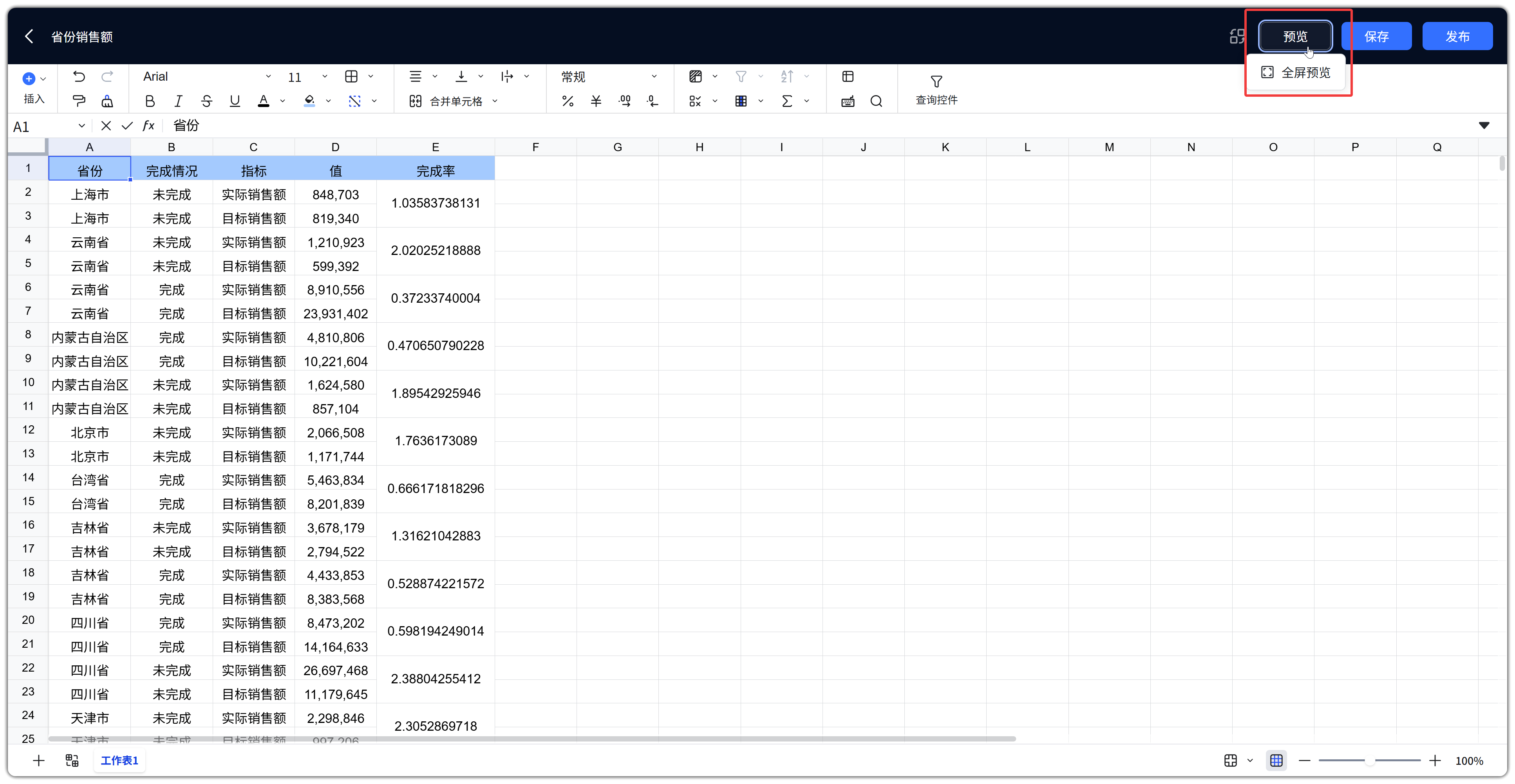Viewport: 1515px width, 784px height.
Task: Click the table style icon
Action: click(x=741, y=101)
